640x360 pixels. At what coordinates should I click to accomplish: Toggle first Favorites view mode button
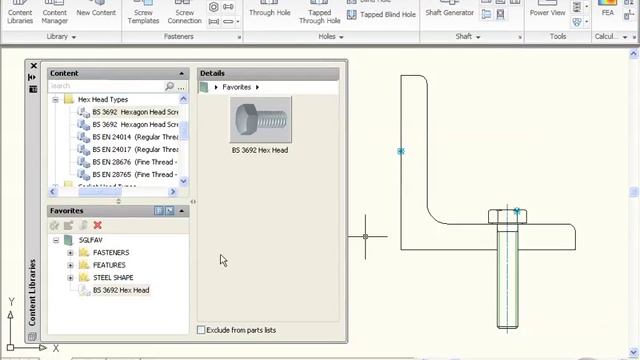point(159,211)
